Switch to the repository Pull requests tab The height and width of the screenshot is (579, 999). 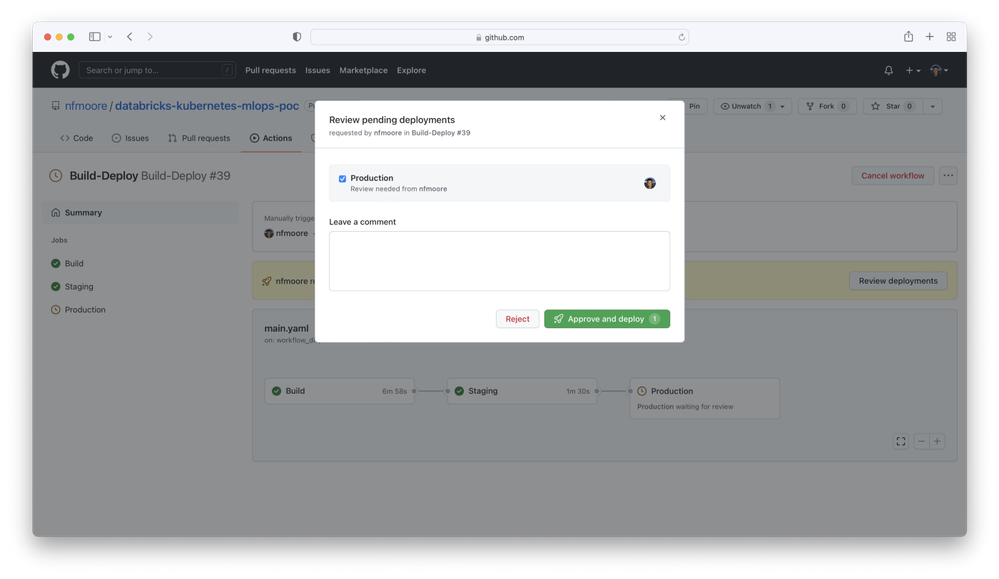click(x=199, y=138)
